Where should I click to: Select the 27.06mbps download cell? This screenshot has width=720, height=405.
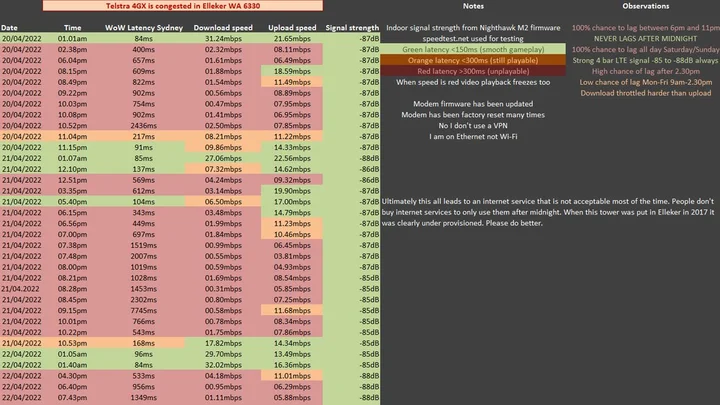point(223,158)
